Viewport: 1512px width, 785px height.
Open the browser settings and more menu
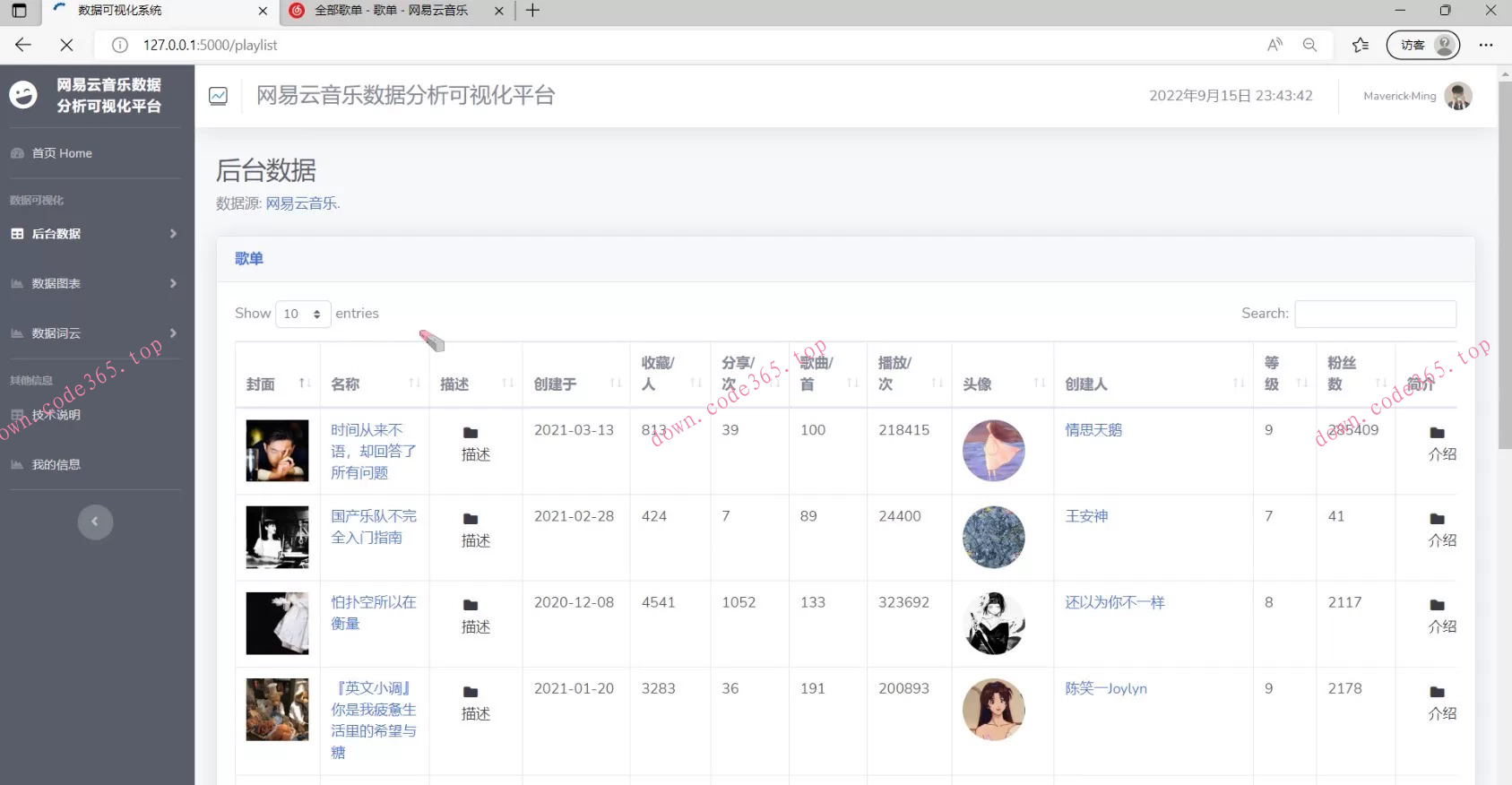(x=1486, y=45)
